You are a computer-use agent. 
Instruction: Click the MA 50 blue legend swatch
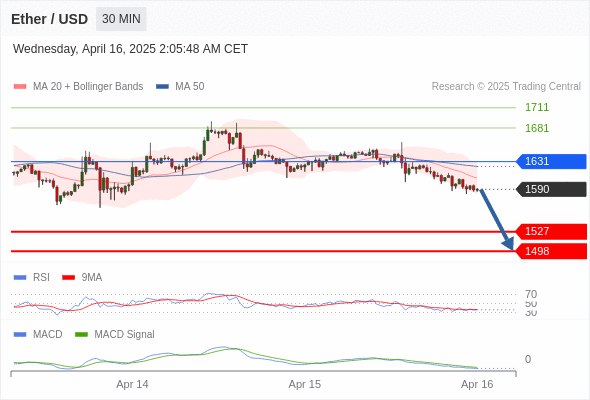pyautogui.click(x=163, y=87)
